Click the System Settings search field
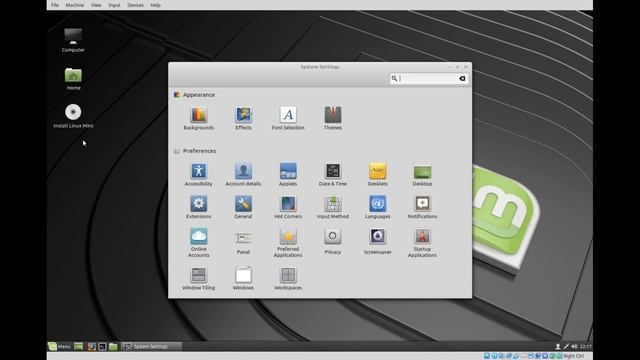 pos(429,78)
